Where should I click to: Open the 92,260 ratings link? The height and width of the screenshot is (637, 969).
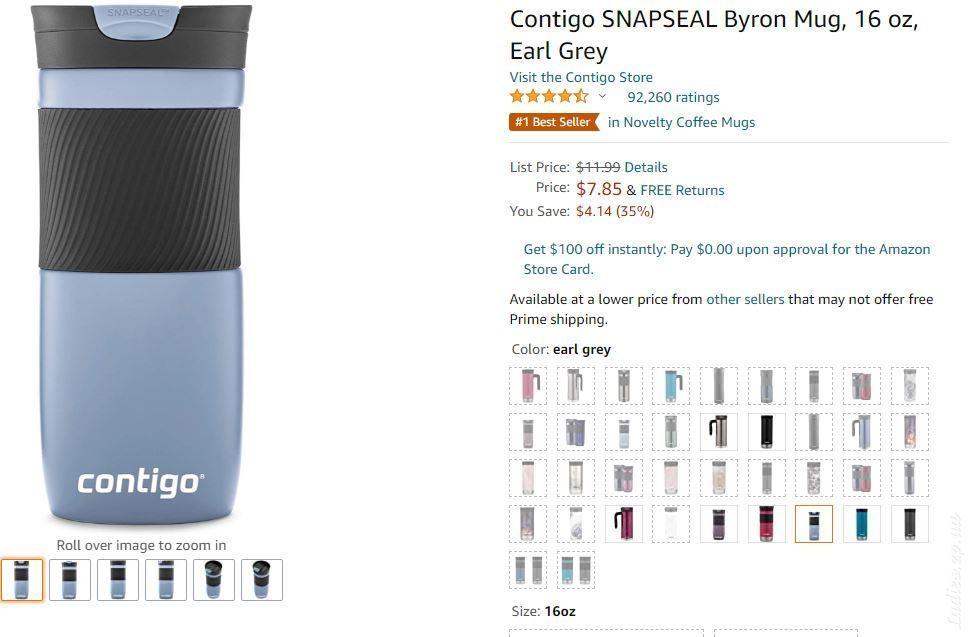[673, 97]
